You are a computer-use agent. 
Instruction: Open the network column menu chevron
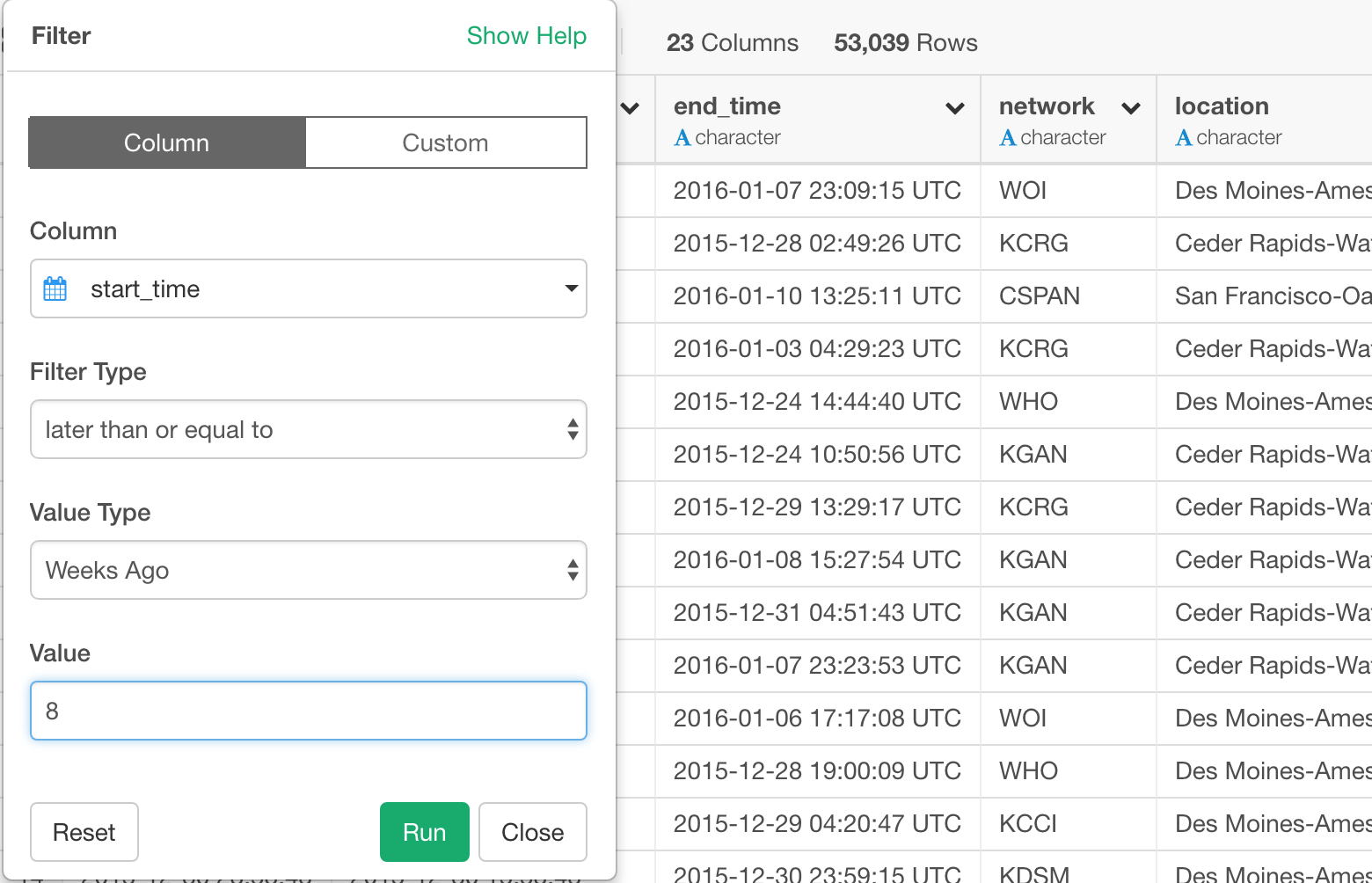pos(1131,109)
